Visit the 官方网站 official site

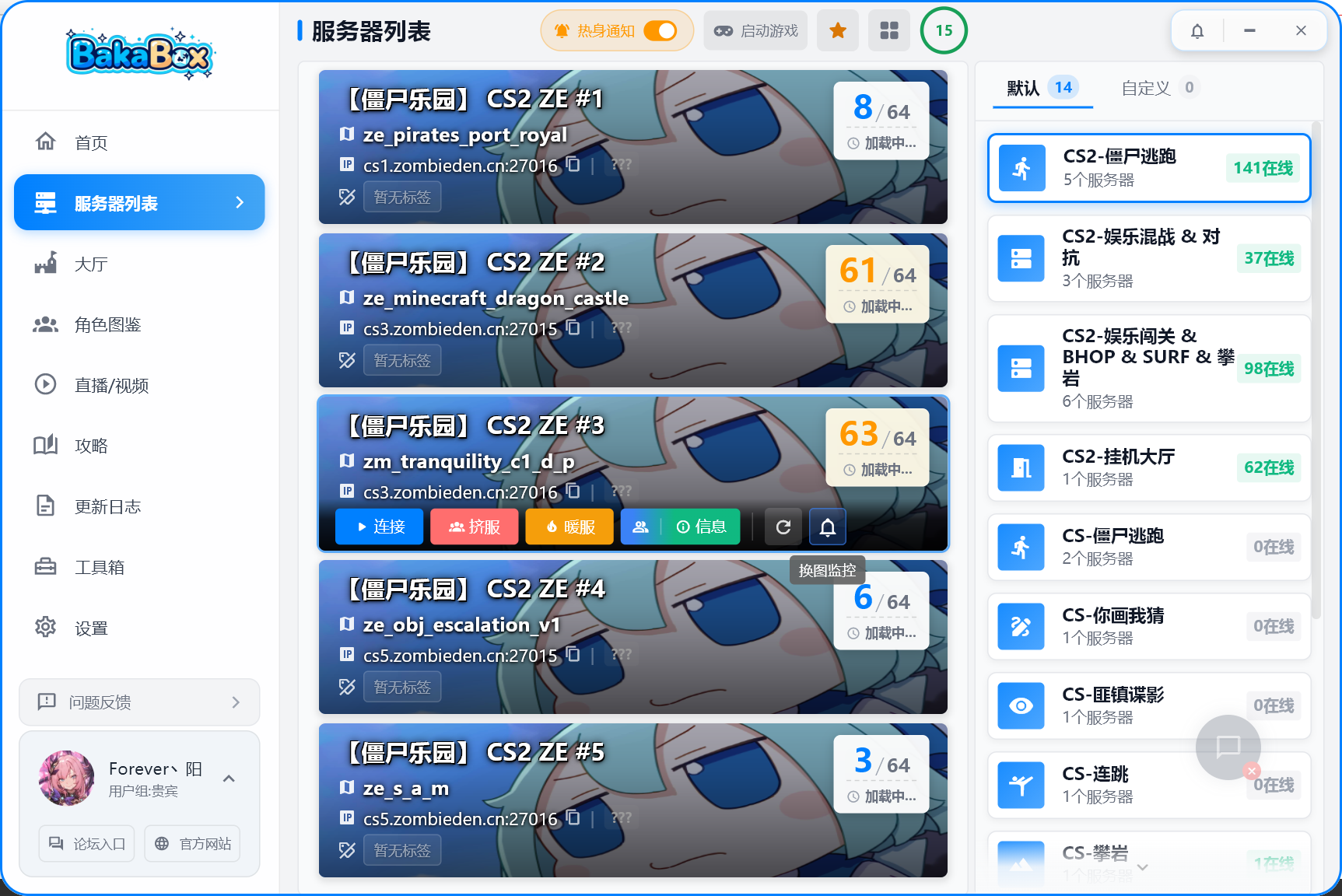click(192, 844)
